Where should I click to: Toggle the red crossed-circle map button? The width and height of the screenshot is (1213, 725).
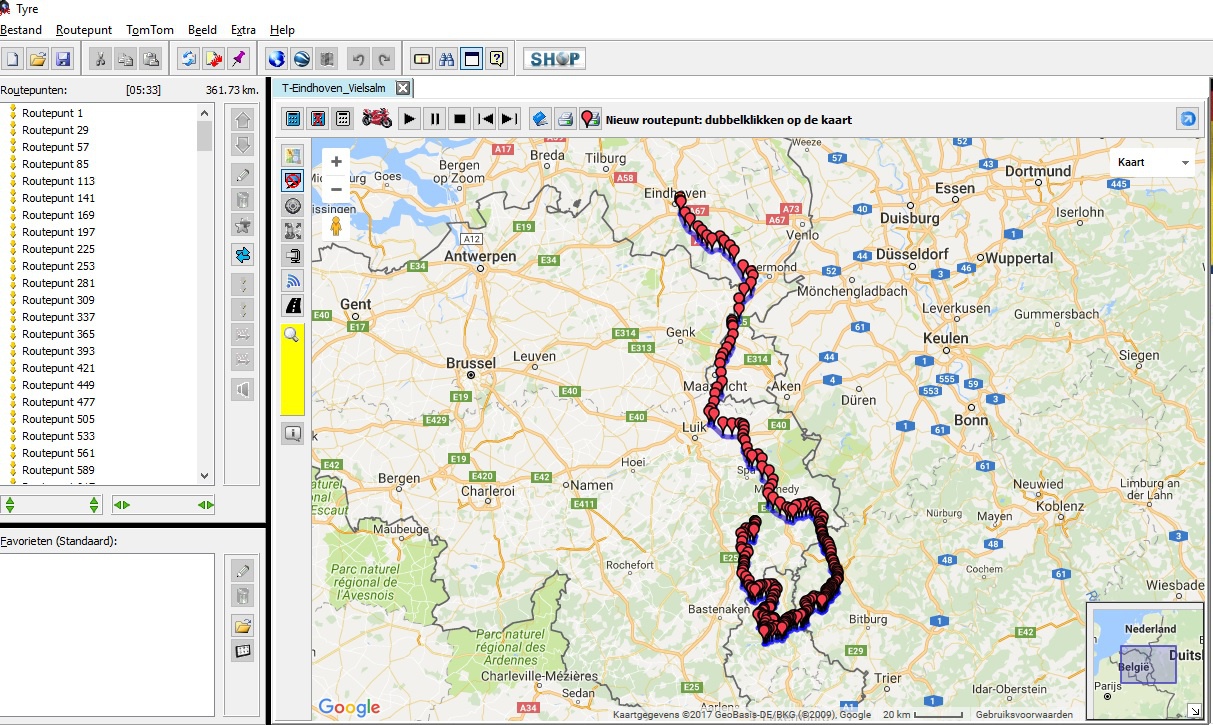click(x=293, y=181)
